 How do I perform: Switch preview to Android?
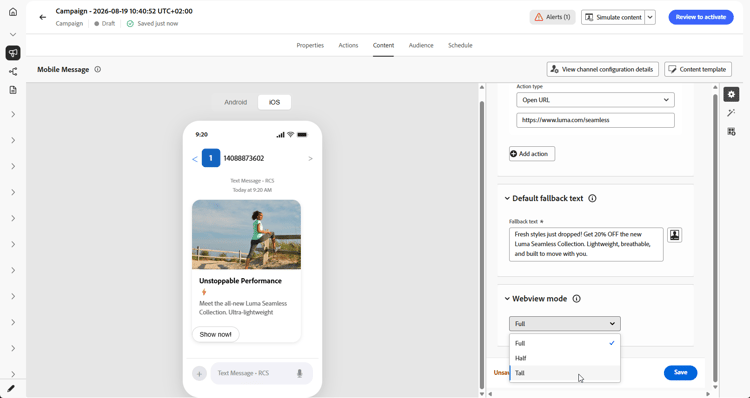(235, 102)
